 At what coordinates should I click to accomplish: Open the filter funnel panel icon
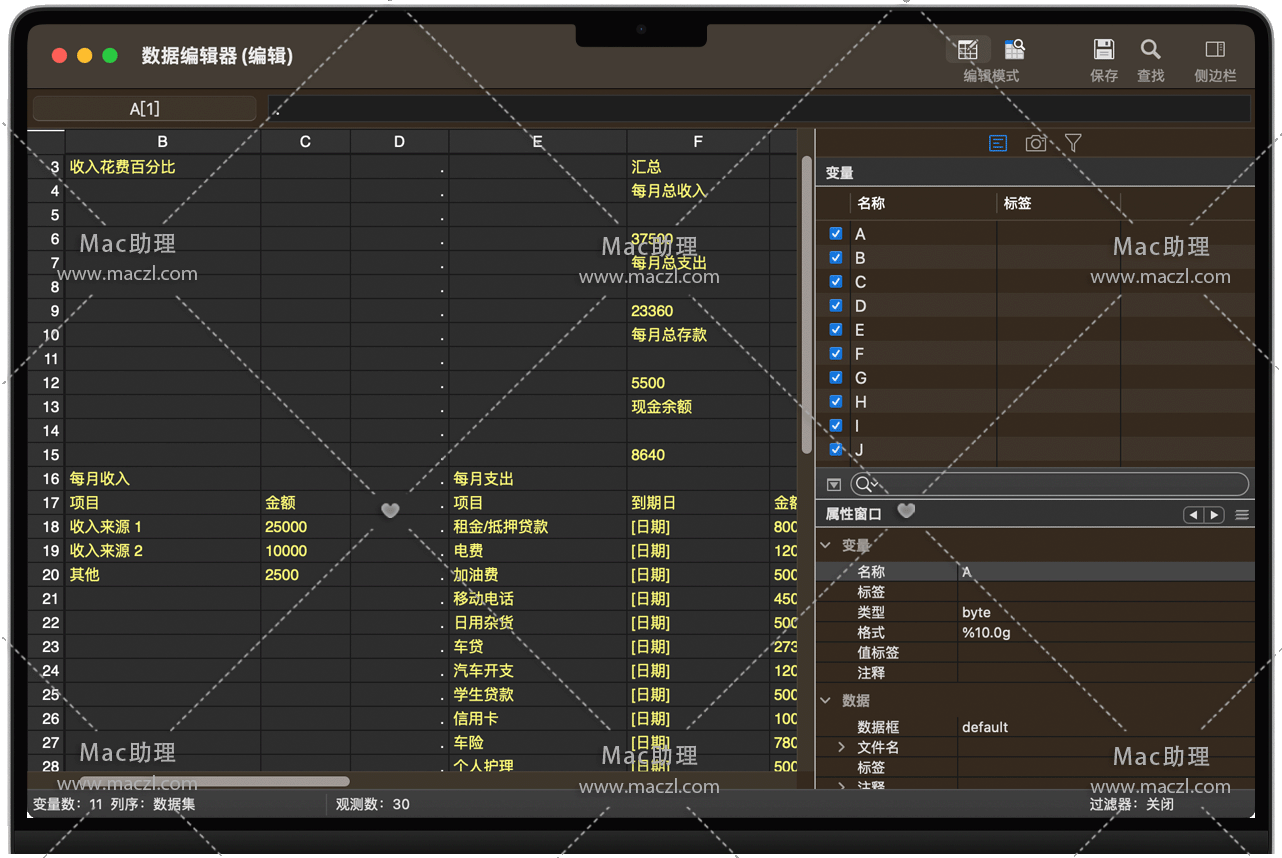pos(1073,143)
